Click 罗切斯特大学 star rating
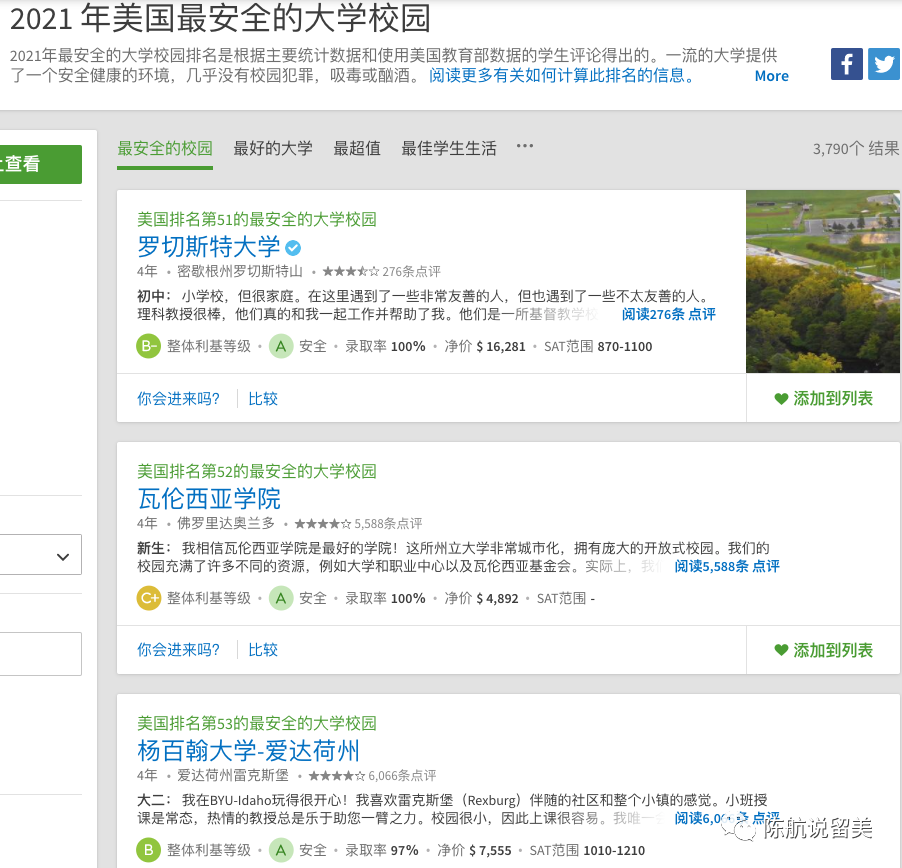This screenshot has height=868, width=902. coord(350,272)
